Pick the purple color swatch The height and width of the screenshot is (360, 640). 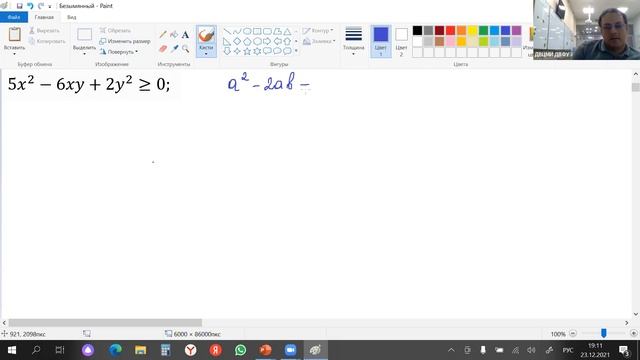click(516, 31)
